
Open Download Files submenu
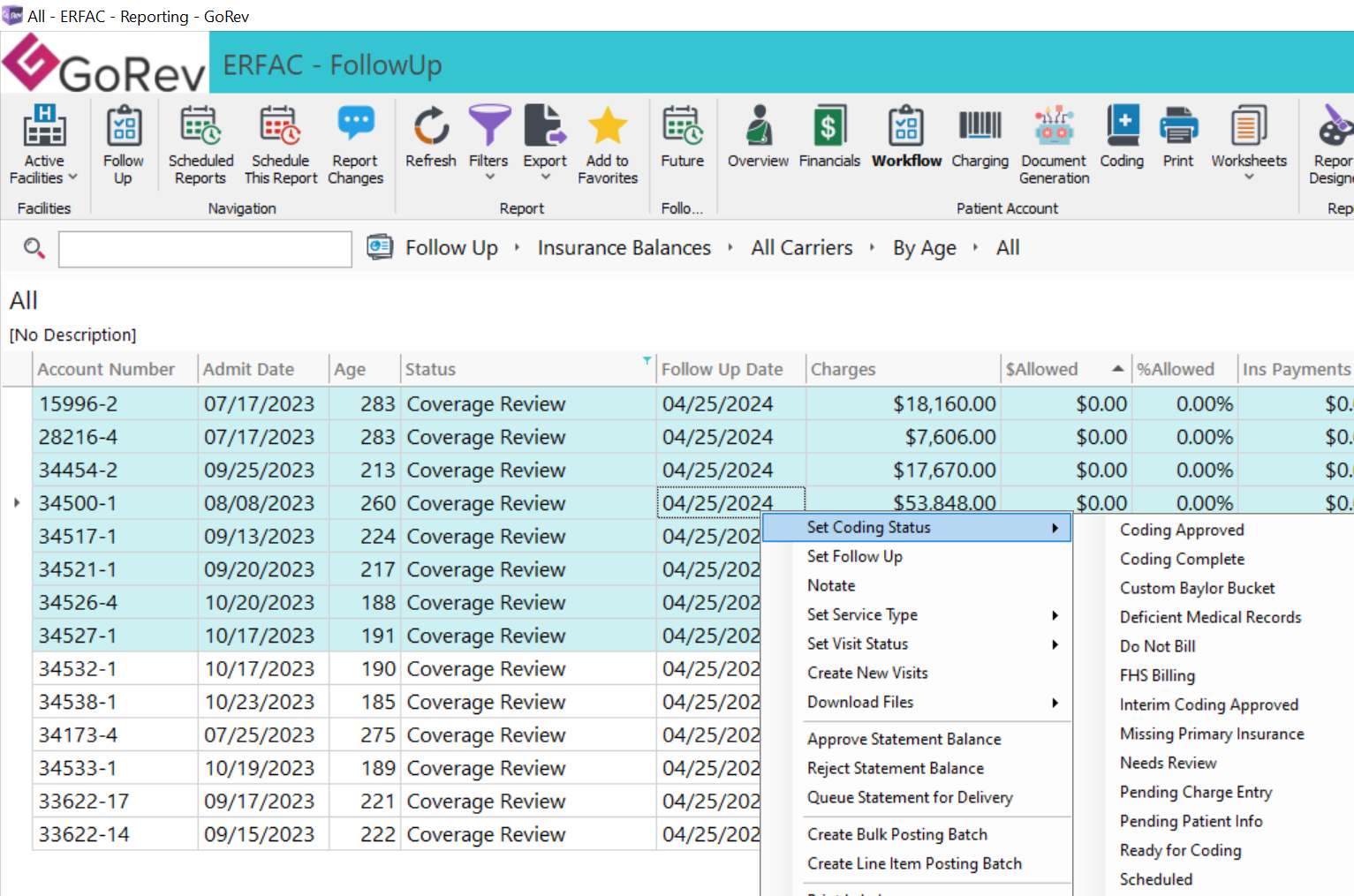point(916,702)
